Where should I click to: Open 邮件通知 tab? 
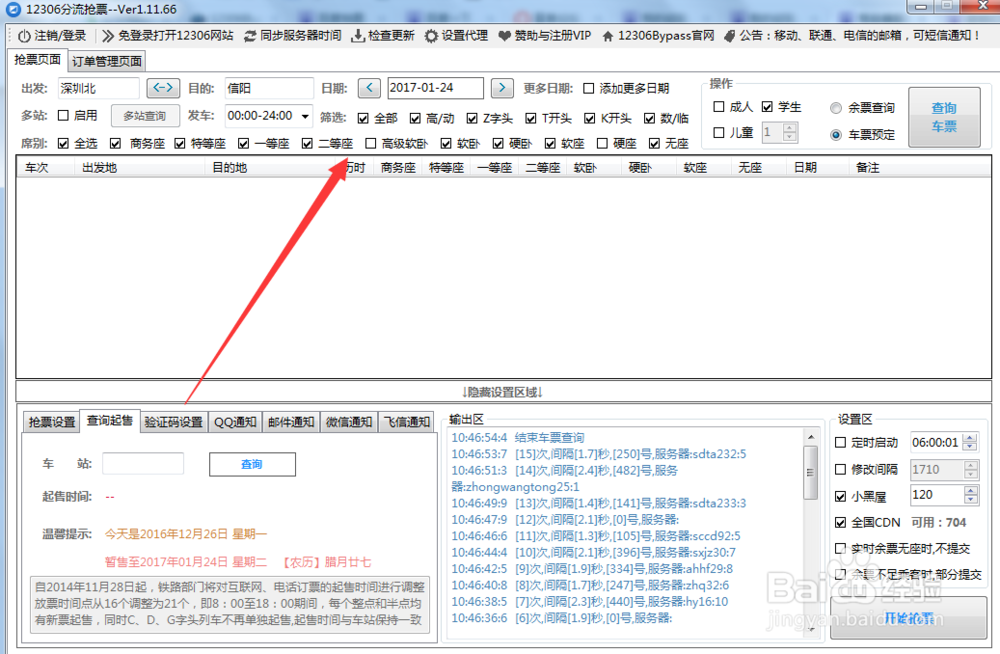coord(291,422)
